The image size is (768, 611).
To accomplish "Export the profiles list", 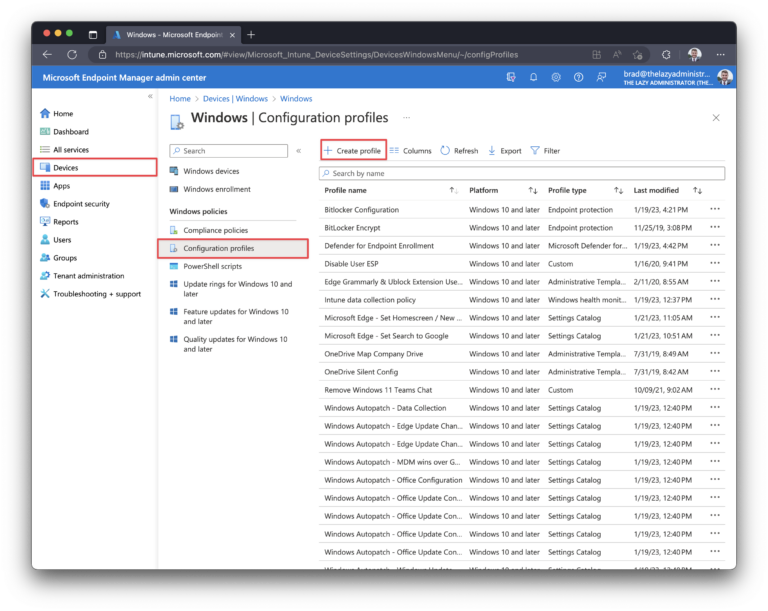I will 504,150.
